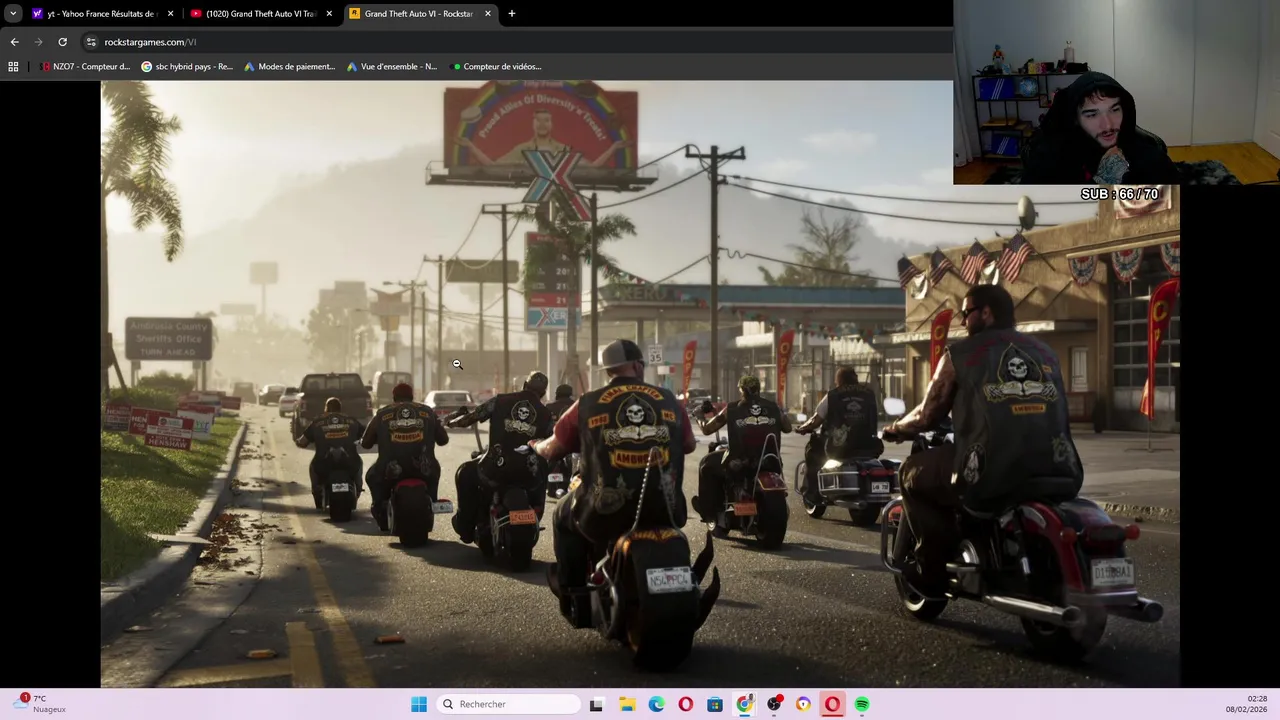Open the Compteur de vidéos bookmark
The image size is (1280, 720).
pos(496,67)
